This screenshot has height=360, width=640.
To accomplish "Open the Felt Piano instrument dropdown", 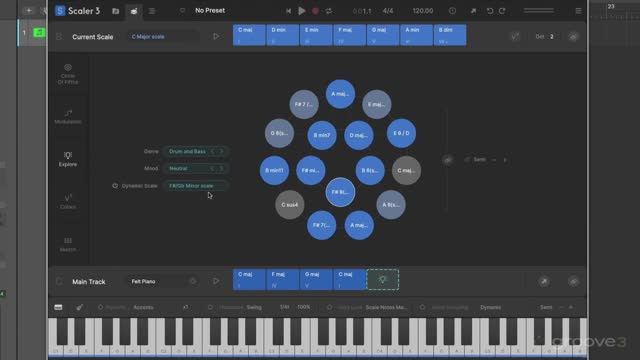I will coord(163,282).
